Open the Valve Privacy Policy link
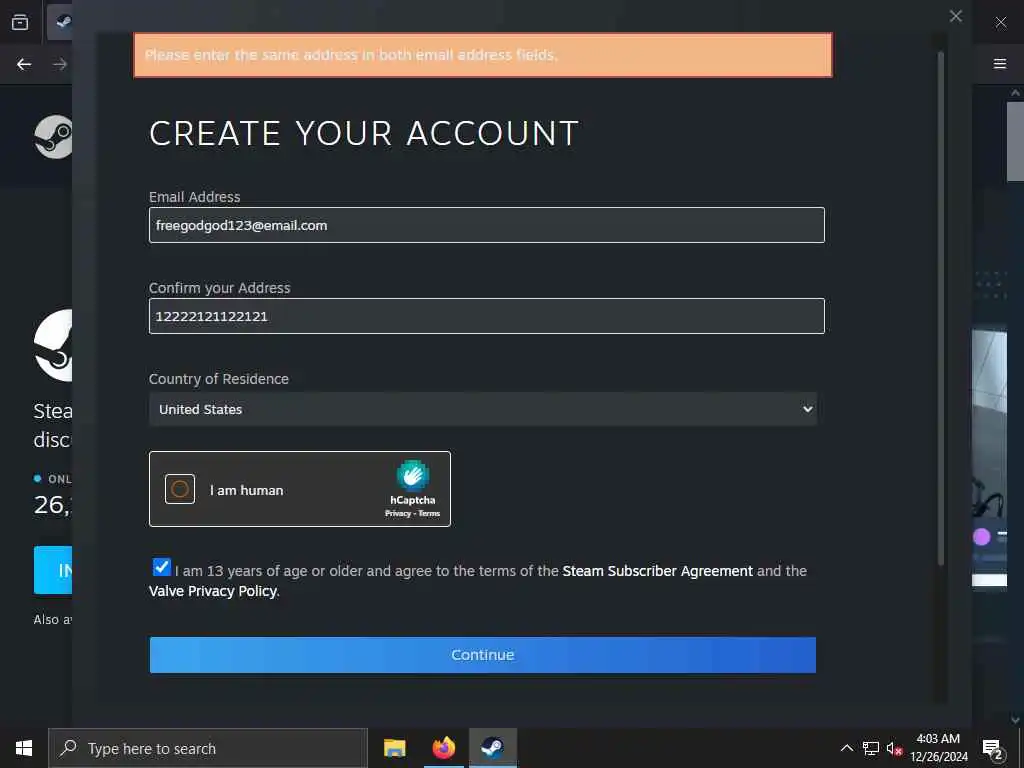The width and height of the screenshot is (1024, 768). 213,591
